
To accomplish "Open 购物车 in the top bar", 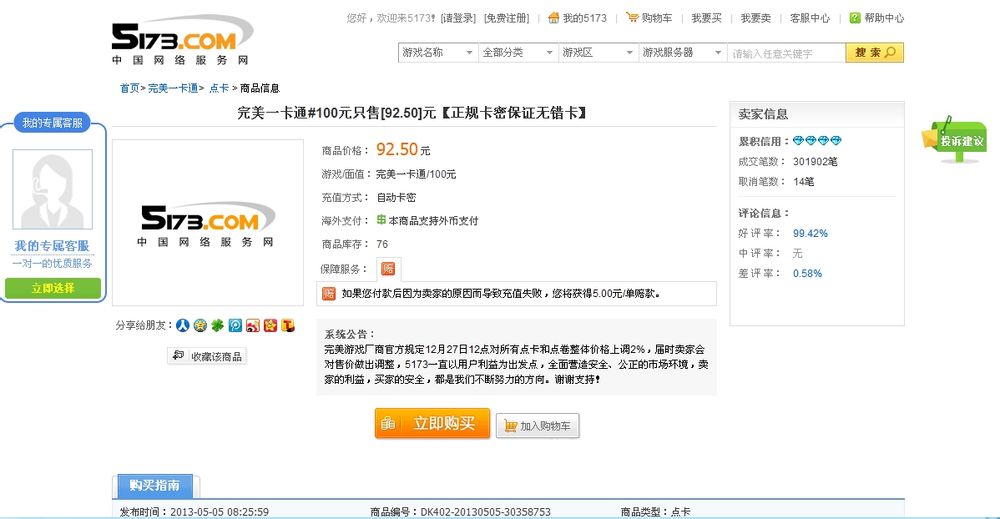I will tap(649, 18).
